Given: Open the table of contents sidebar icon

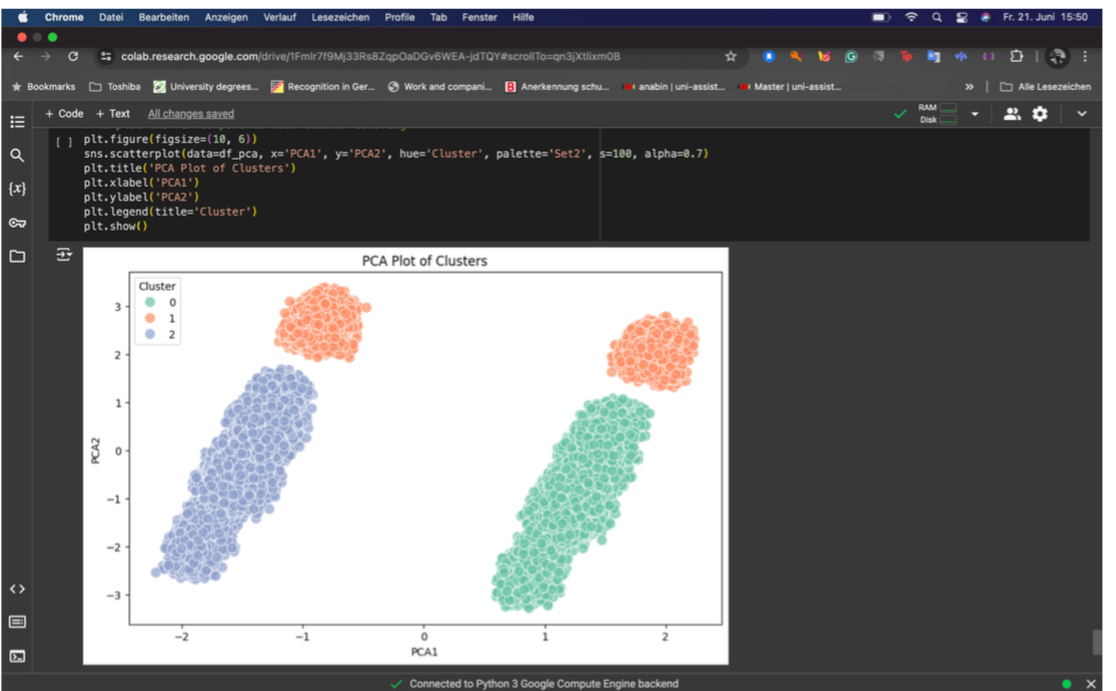Looking at the screenshot, I should tap(17, 122).
